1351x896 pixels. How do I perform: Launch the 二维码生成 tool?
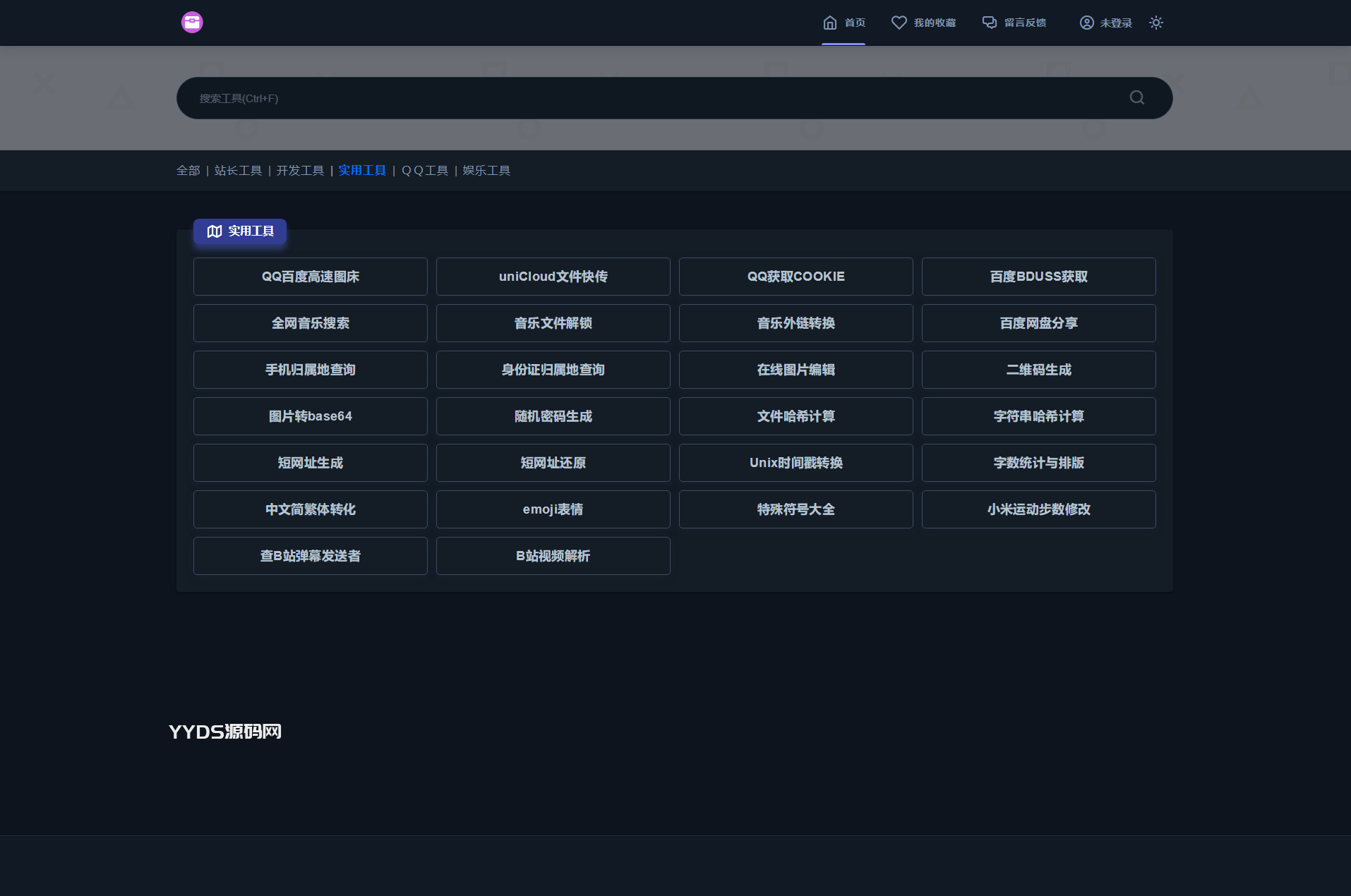pos(1038,370)
